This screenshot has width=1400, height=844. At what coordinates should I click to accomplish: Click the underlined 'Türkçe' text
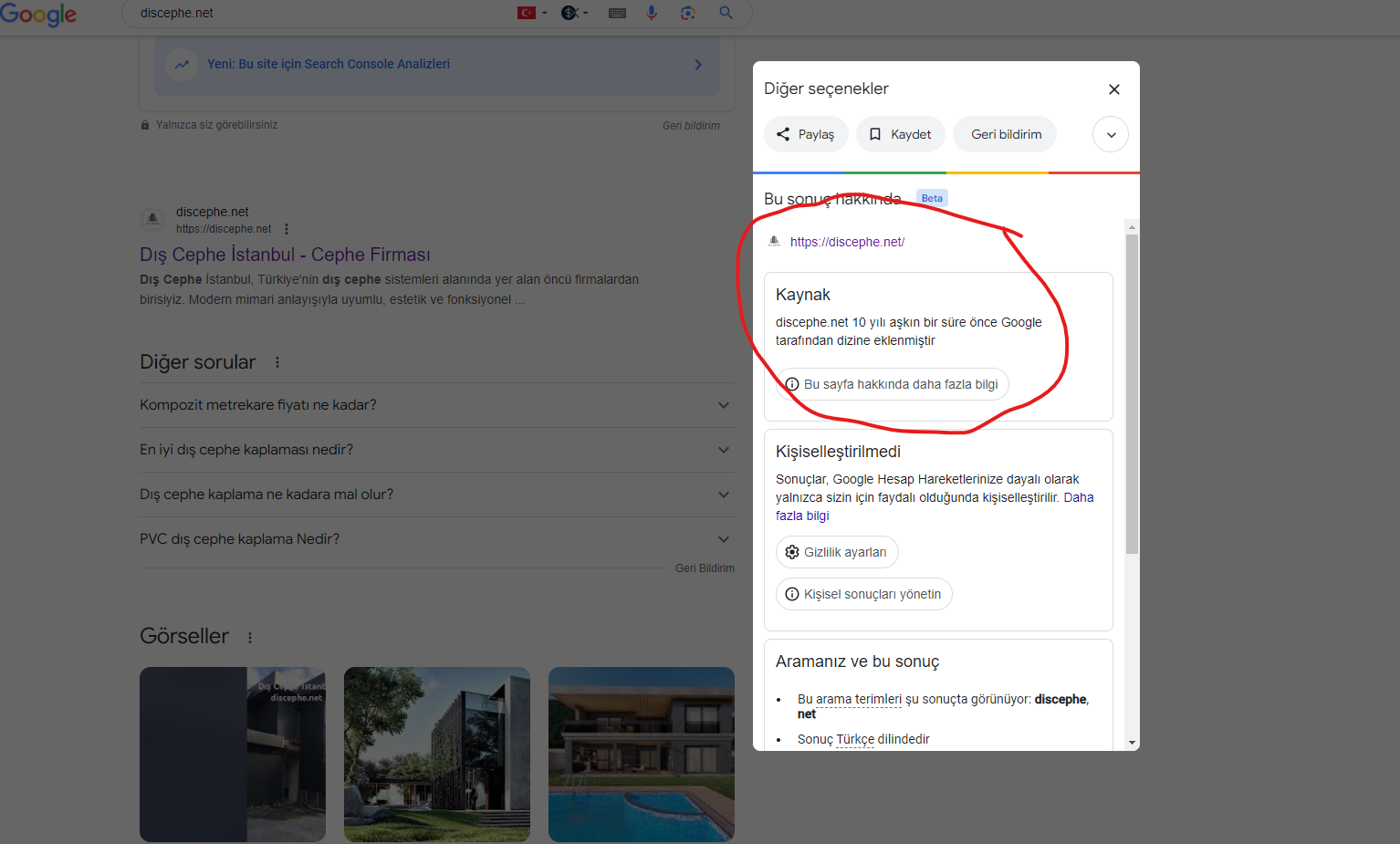tap(855, 739)
